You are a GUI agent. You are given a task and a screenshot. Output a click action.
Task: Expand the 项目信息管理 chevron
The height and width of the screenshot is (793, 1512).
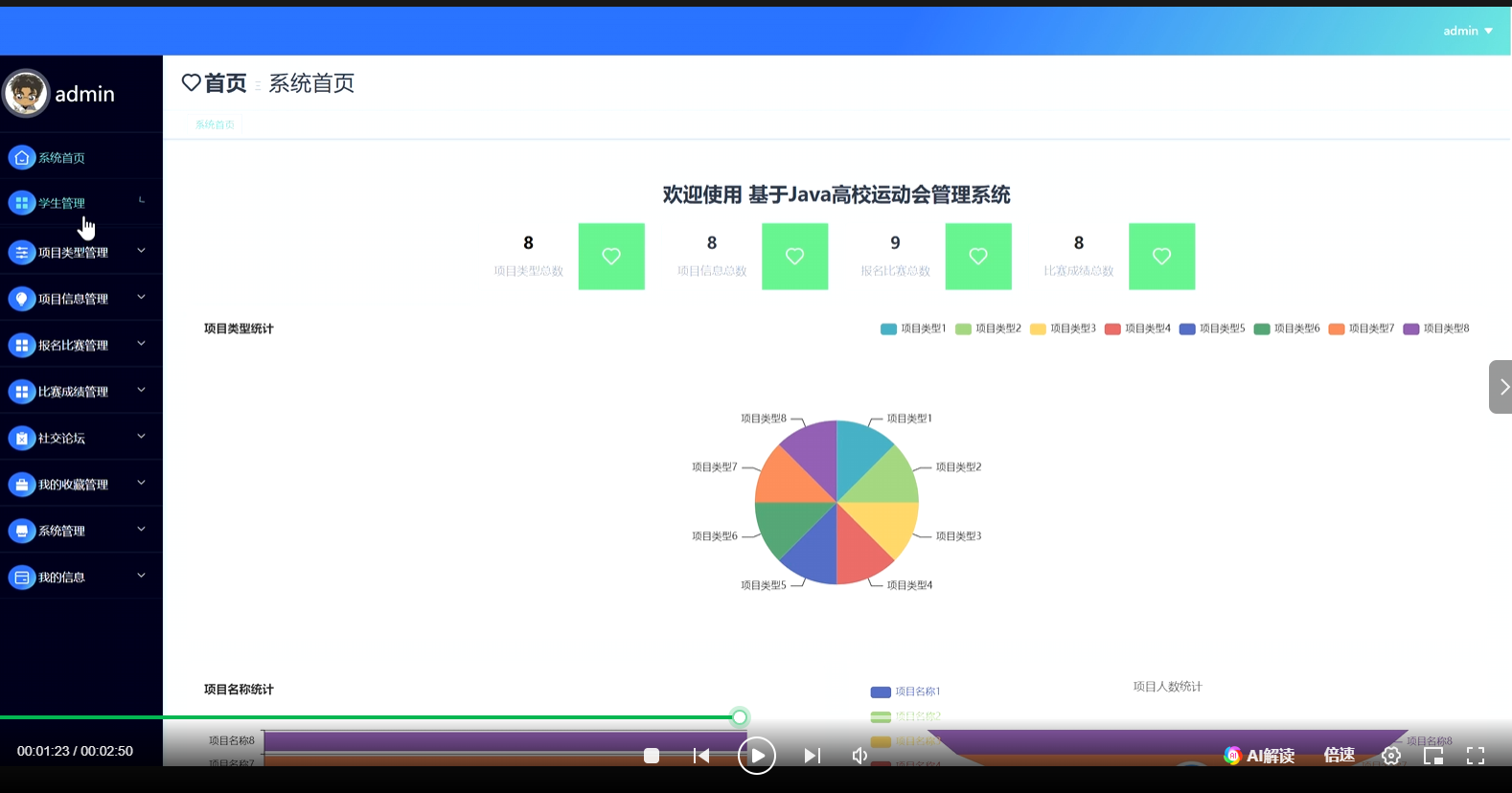(x=141, y=297)
